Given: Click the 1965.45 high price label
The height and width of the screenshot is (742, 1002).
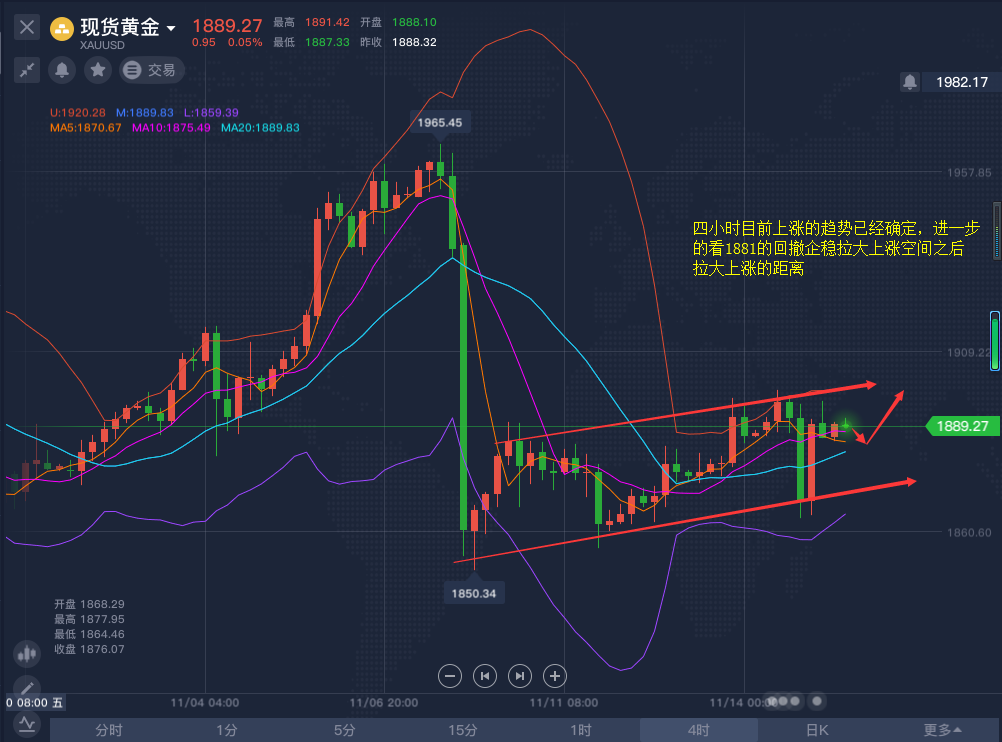Looking at the screenshot, I should [x=440, y=123].
